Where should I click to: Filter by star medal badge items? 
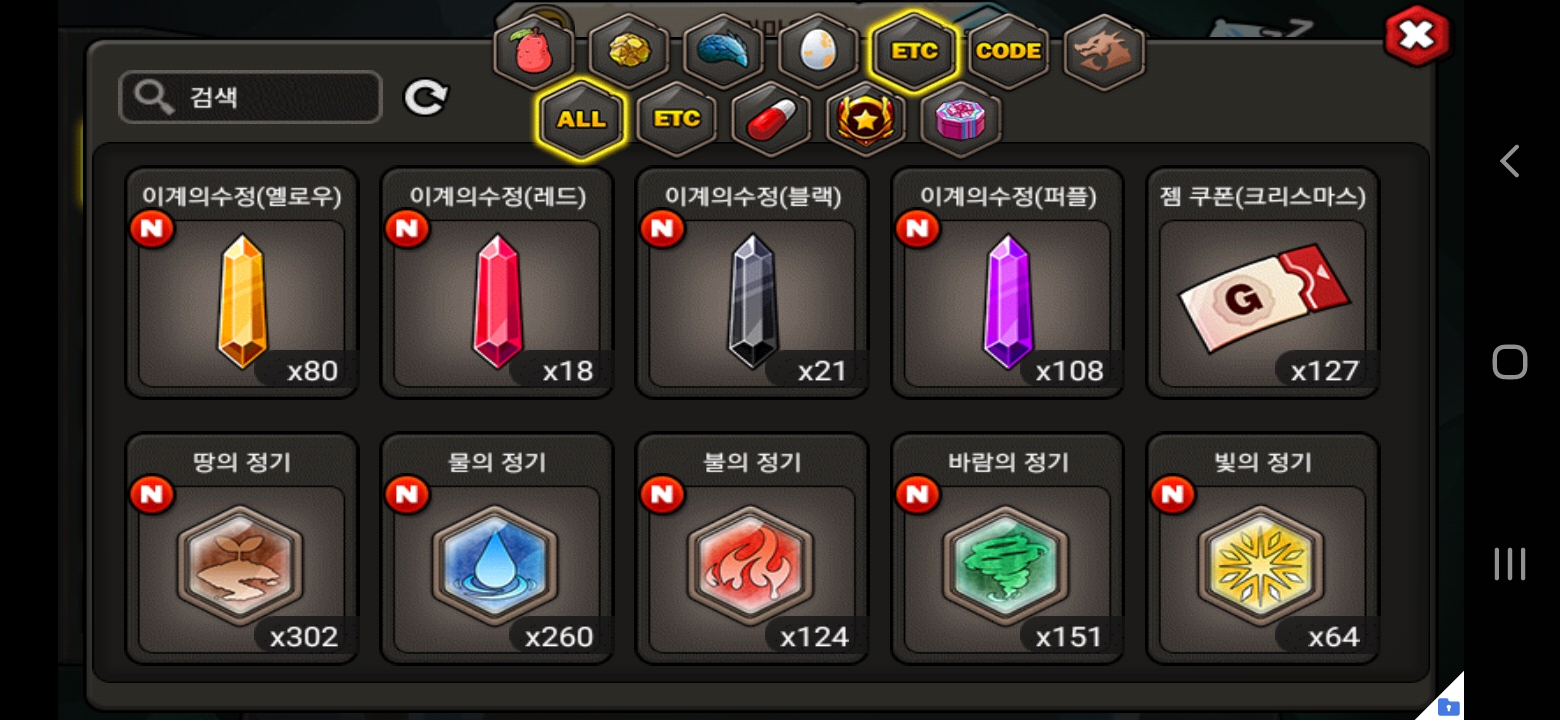point(865,119)
